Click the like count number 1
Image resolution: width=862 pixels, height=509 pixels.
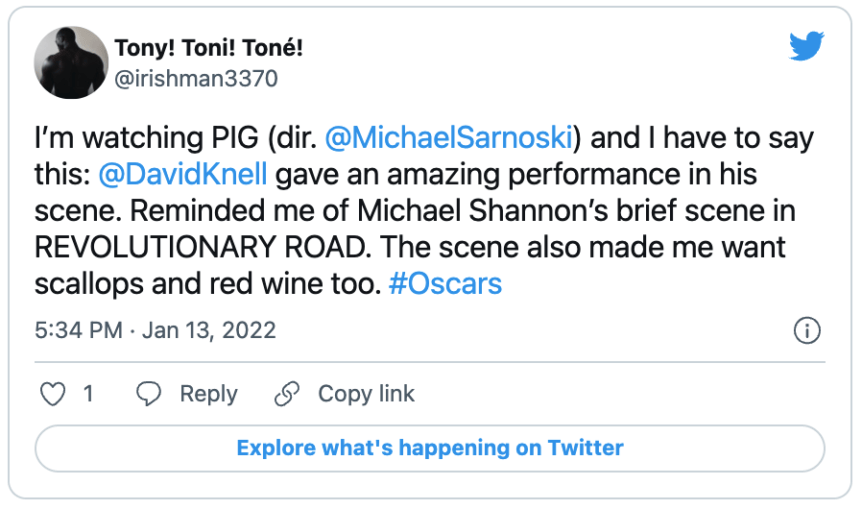(88, 394)
